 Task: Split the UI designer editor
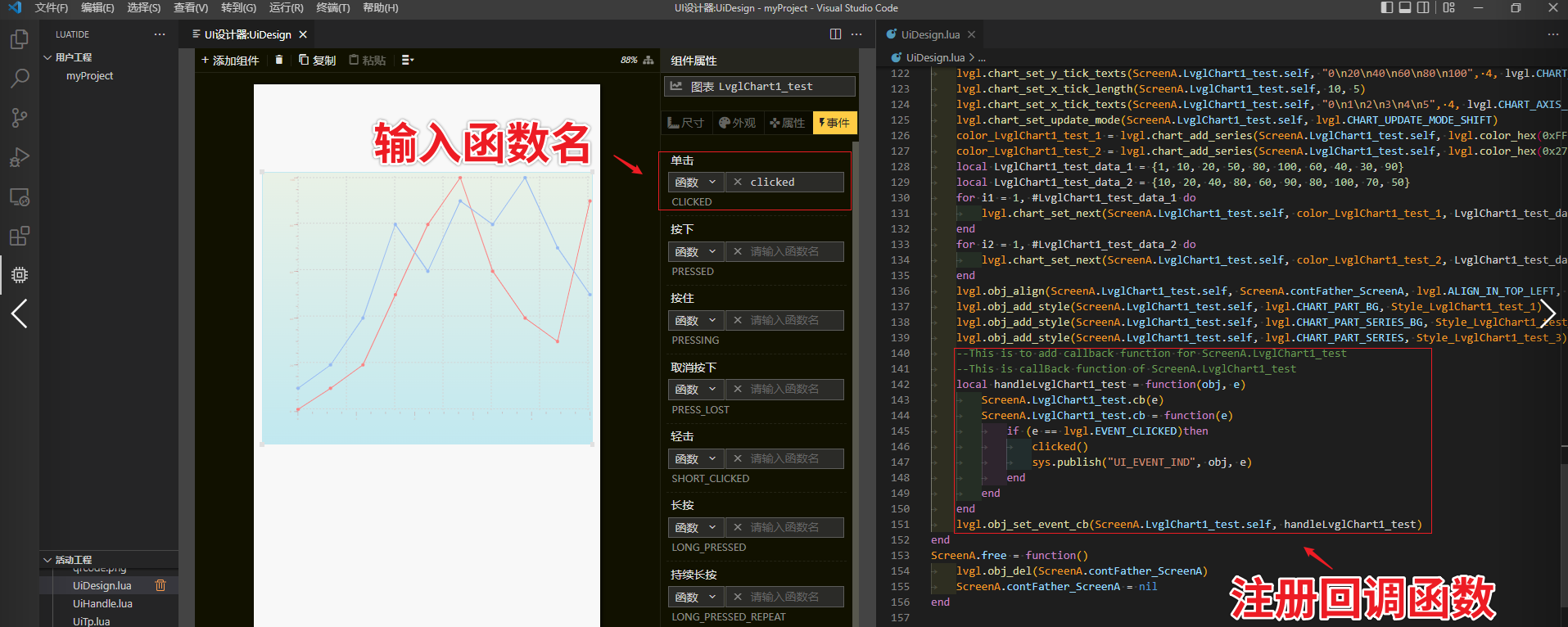coord(835,34)
